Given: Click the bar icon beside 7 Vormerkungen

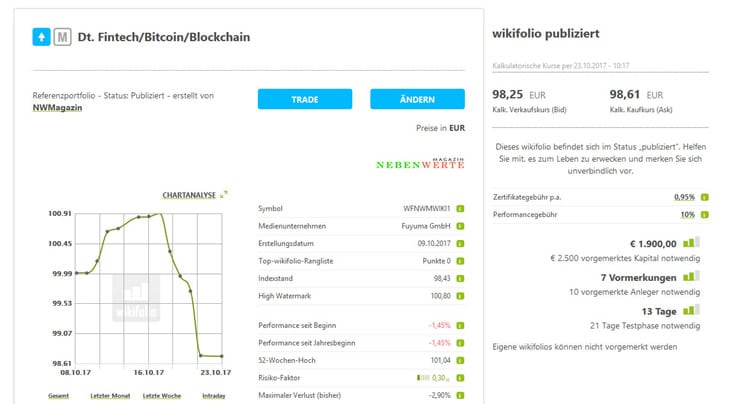Looking at the screenshot, I should (x=691, y=276).
